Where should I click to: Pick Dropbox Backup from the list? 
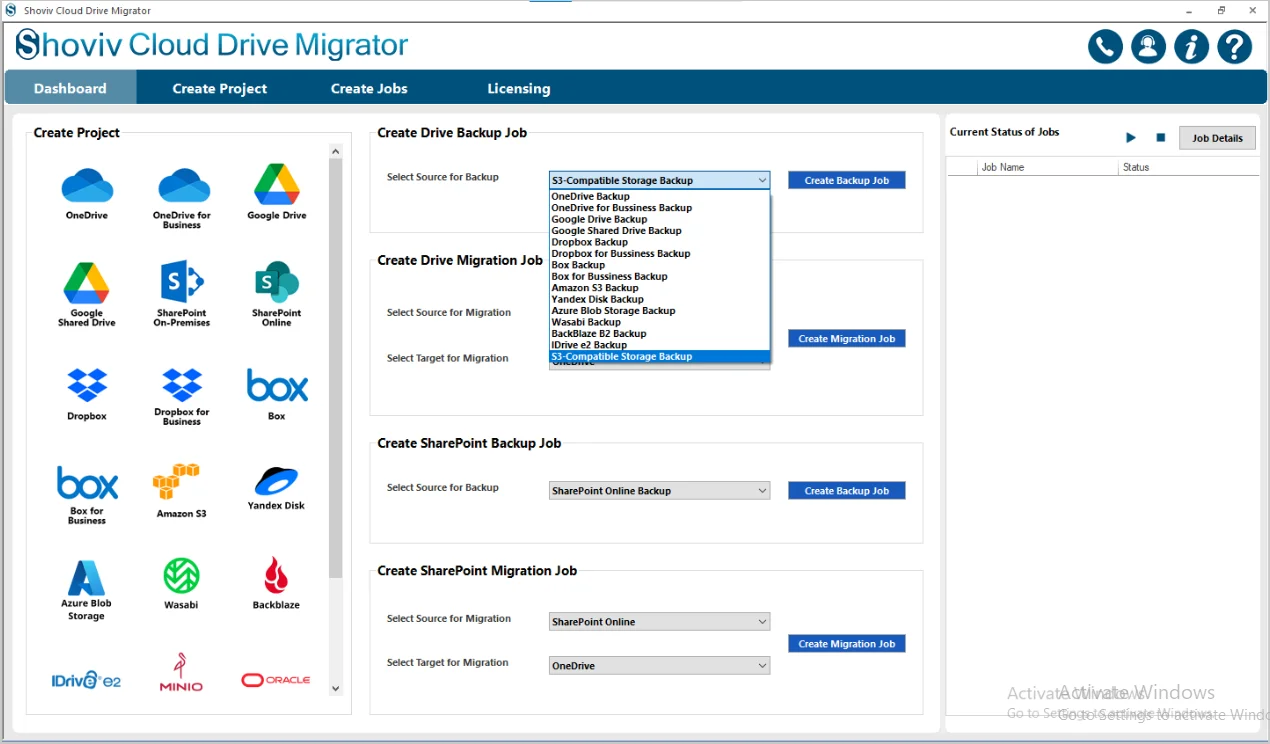coord(660,242)
